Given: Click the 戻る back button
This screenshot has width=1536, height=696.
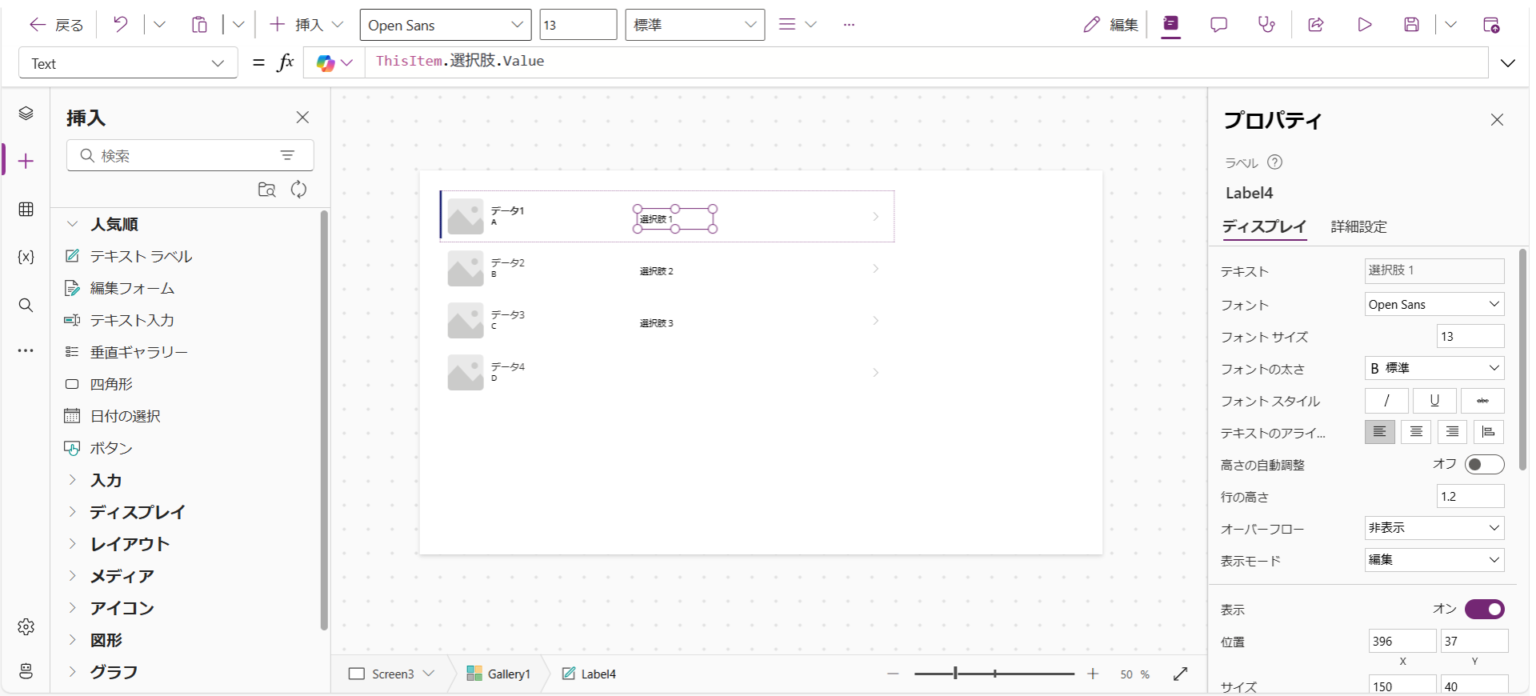Looking at the screenshot, I should 57,25.
